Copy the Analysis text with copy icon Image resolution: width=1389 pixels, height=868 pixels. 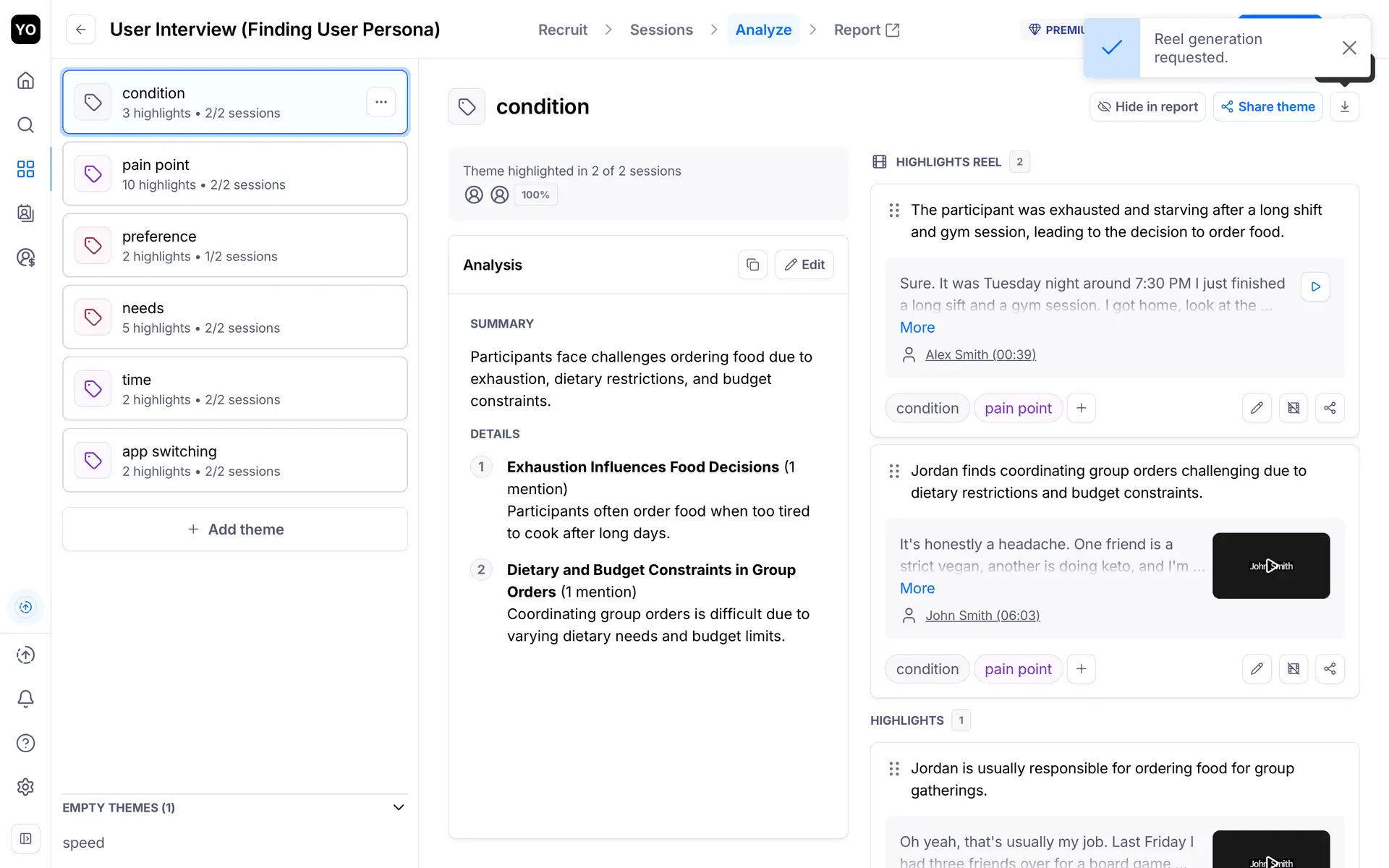click(752, 265)
